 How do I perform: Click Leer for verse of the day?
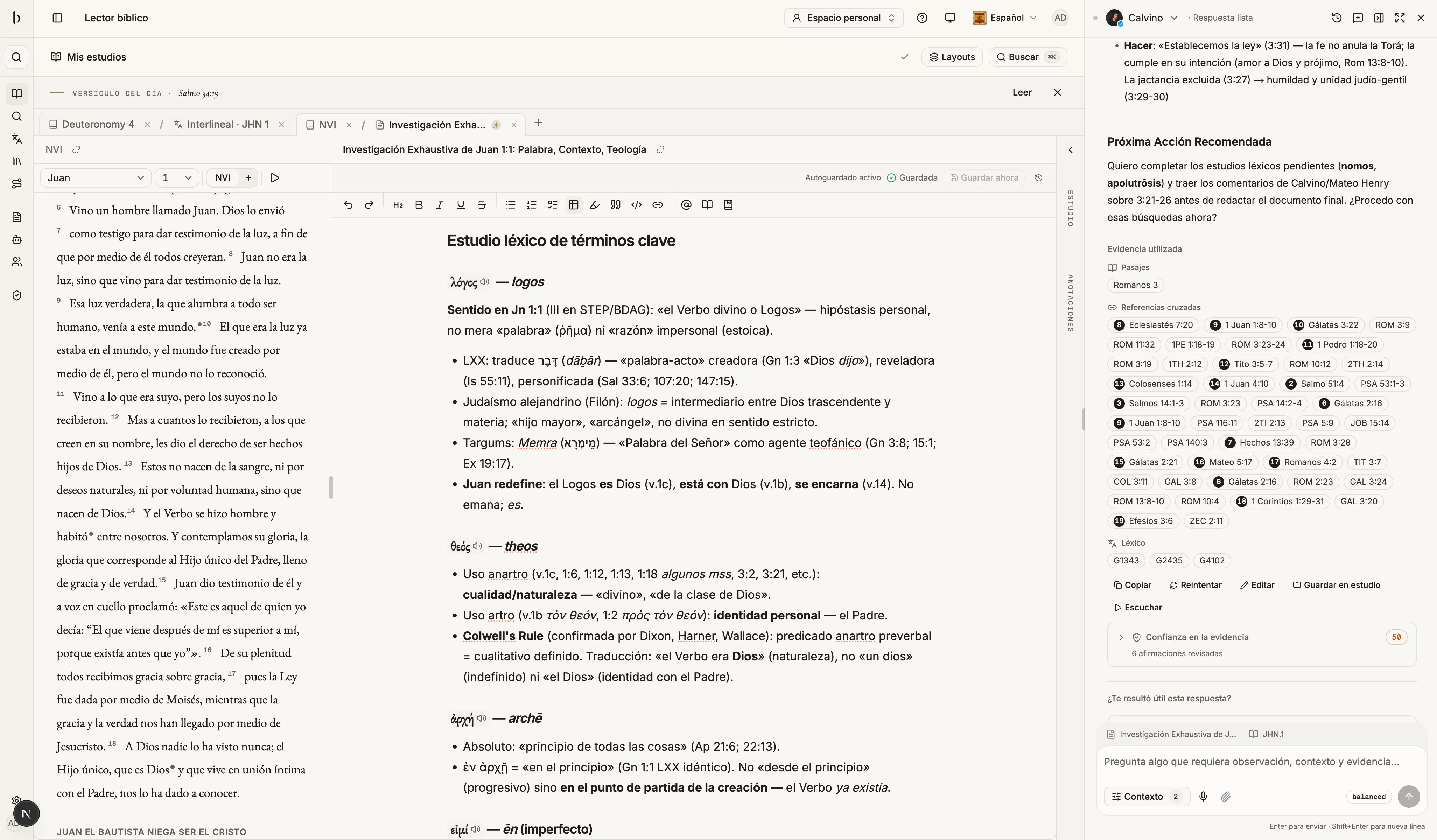tap(1022, 92)
